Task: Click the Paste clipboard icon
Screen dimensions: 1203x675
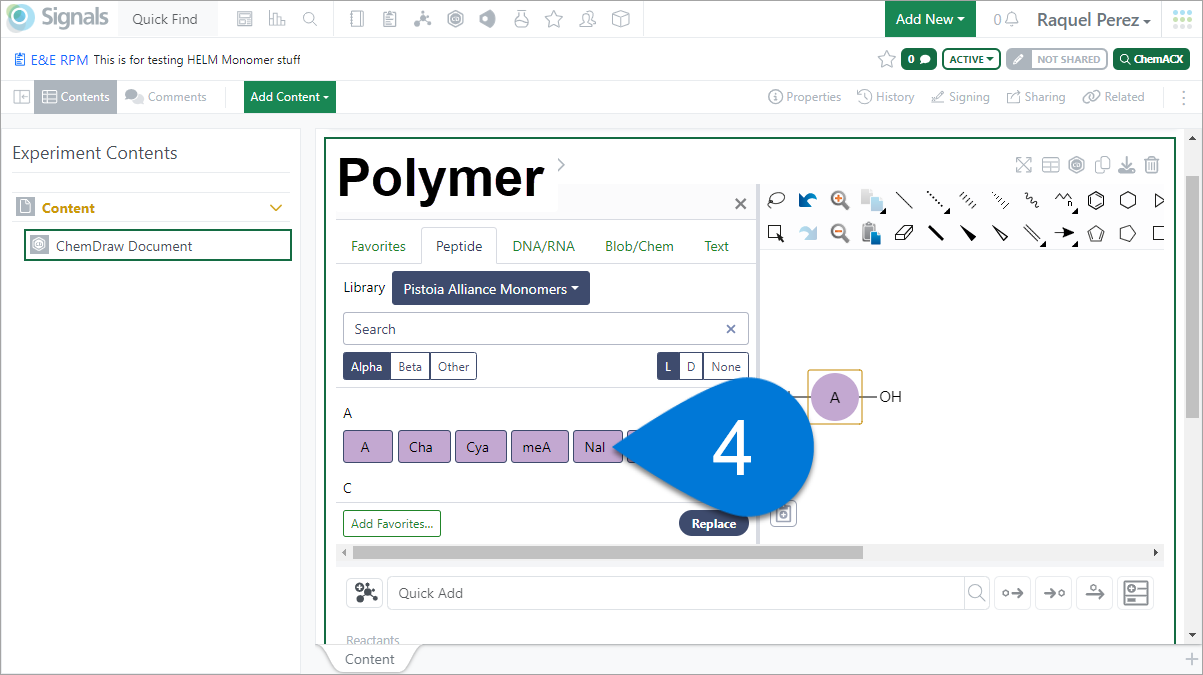Action: tap(872, 233)
